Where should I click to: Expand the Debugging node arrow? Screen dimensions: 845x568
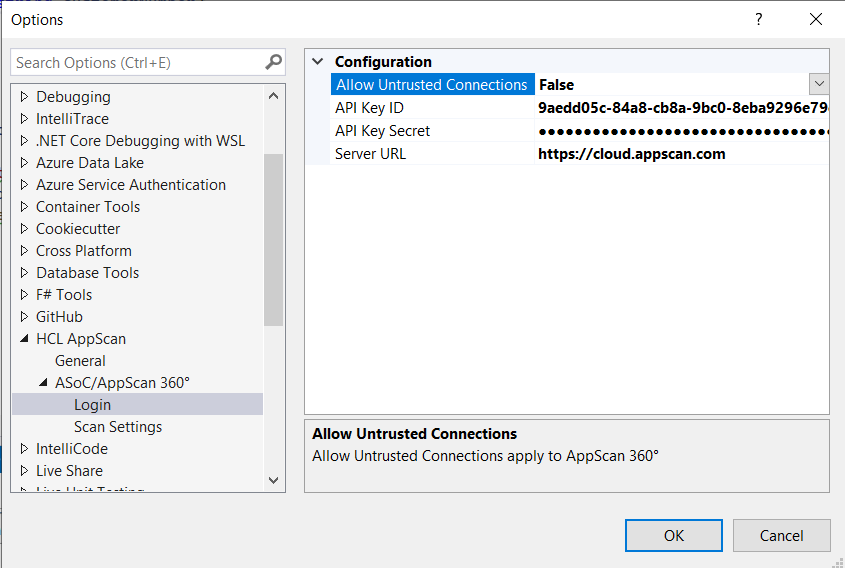click(x=24, y=96)
